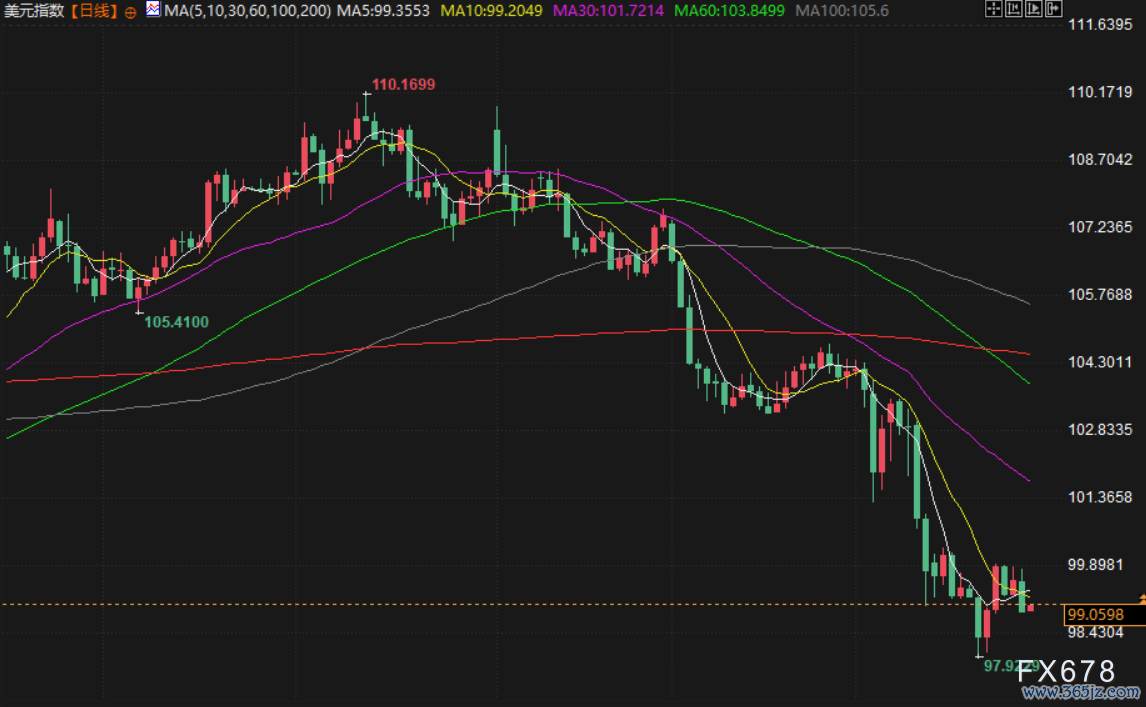Click the 105.4100 low price marker
This screenshot has width=1146, height=707.
(x=176, y=322)
